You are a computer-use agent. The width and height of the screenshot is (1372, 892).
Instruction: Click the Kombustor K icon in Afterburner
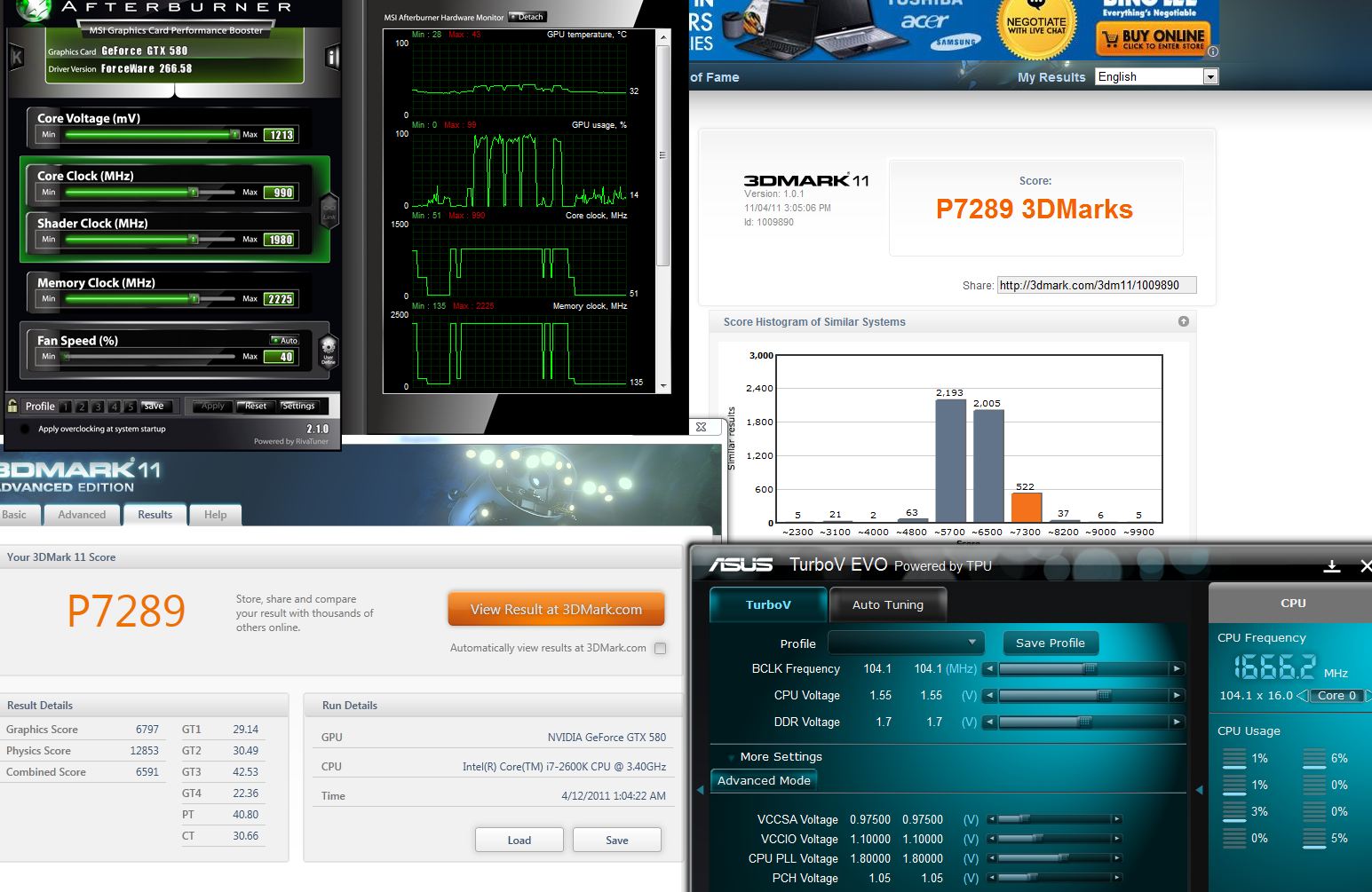pos(16,58)
